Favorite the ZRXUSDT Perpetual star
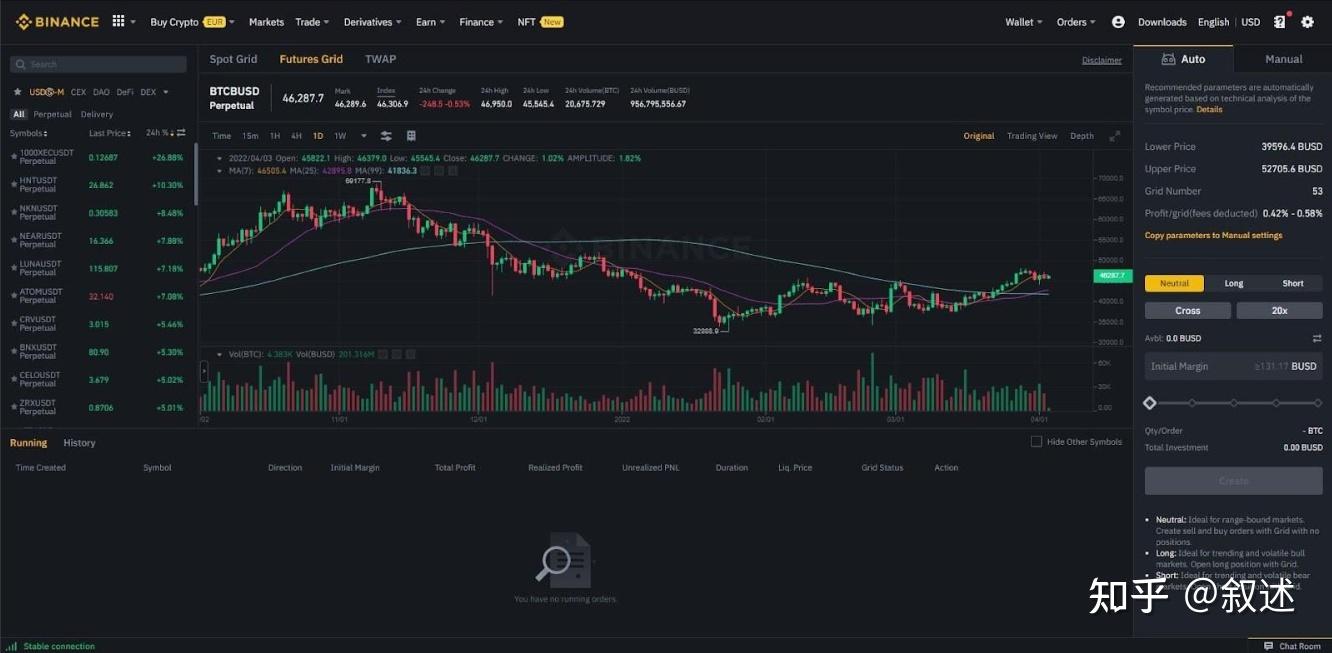Screen dimensions: 1332x653 click(x=14, y=408)
